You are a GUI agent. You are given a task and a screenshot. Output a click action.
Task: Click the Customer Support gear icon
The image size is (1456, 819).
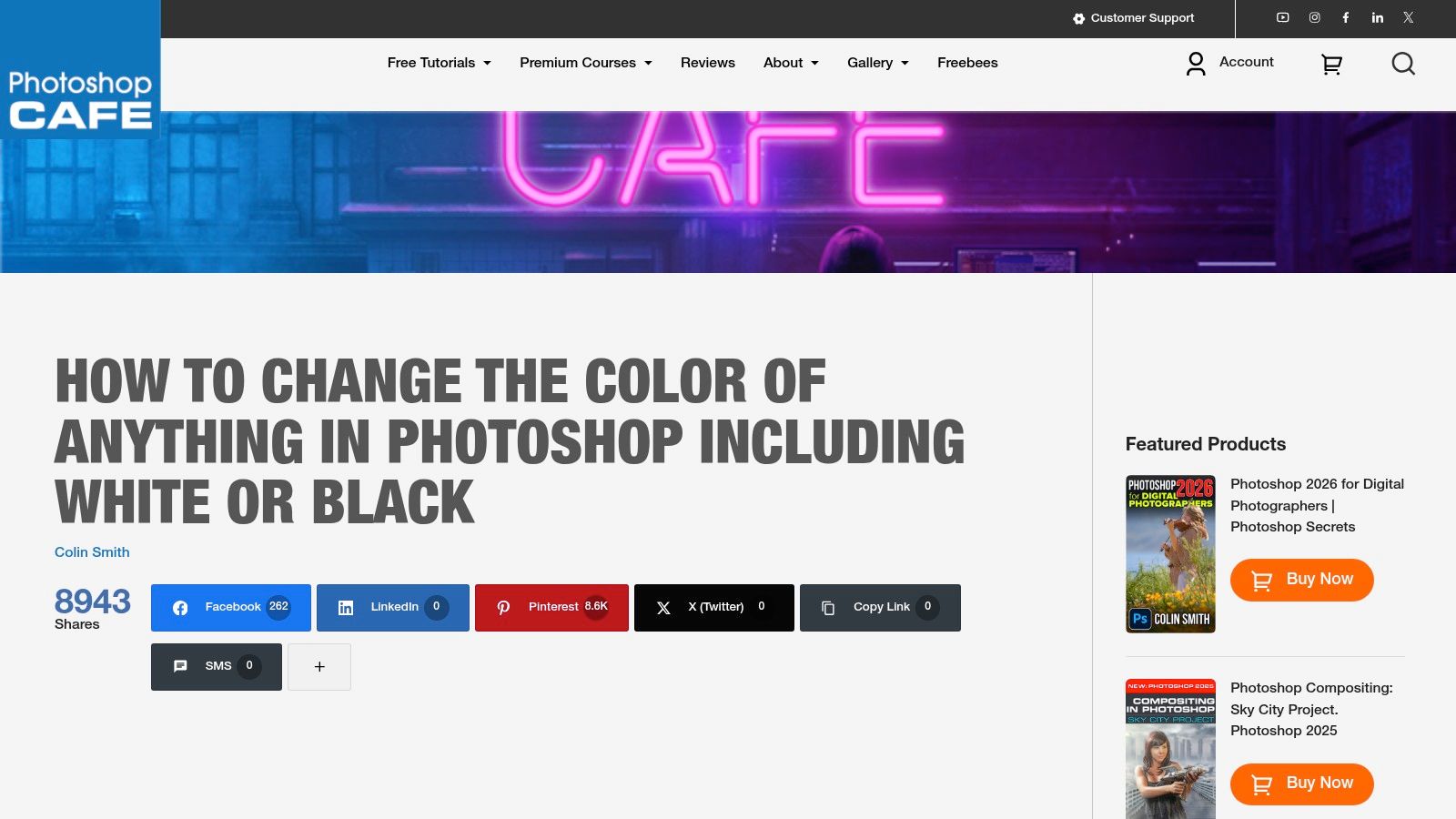coord(1078,18)
